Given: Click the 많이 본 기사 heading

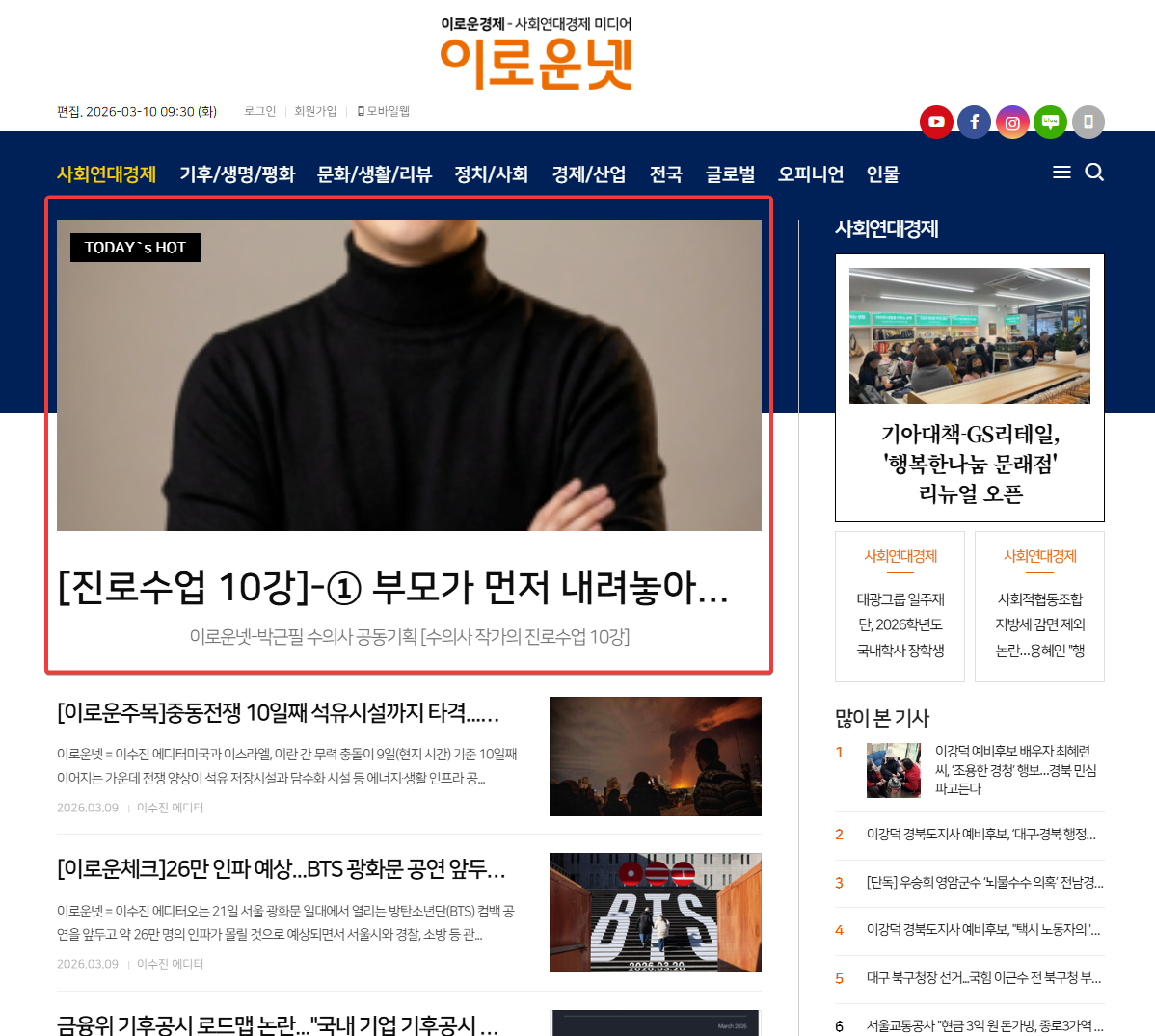Looking at the screenshot, I should coord(882,718).
